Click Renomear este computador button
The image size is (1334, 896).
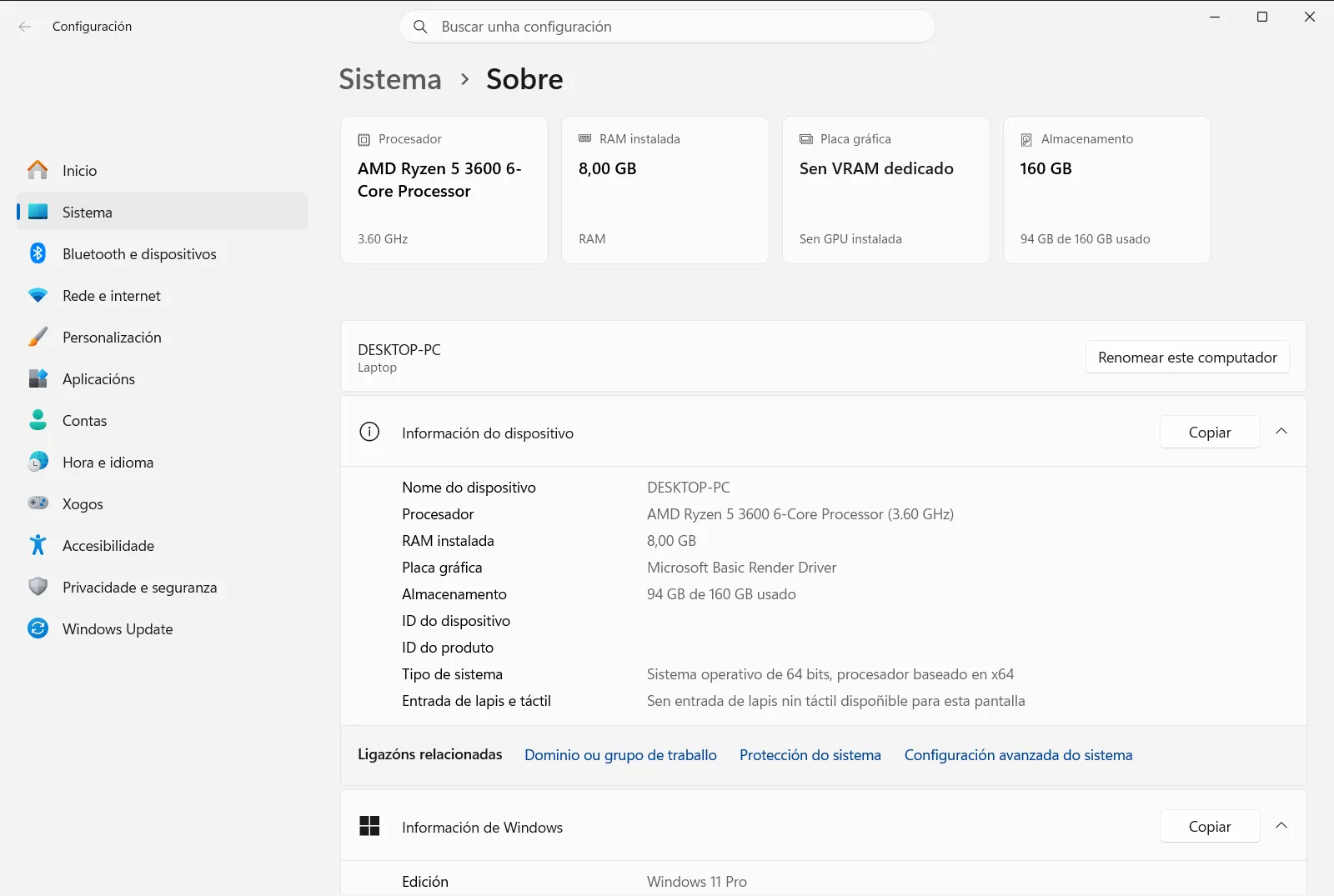click(x=1187, y=358)
